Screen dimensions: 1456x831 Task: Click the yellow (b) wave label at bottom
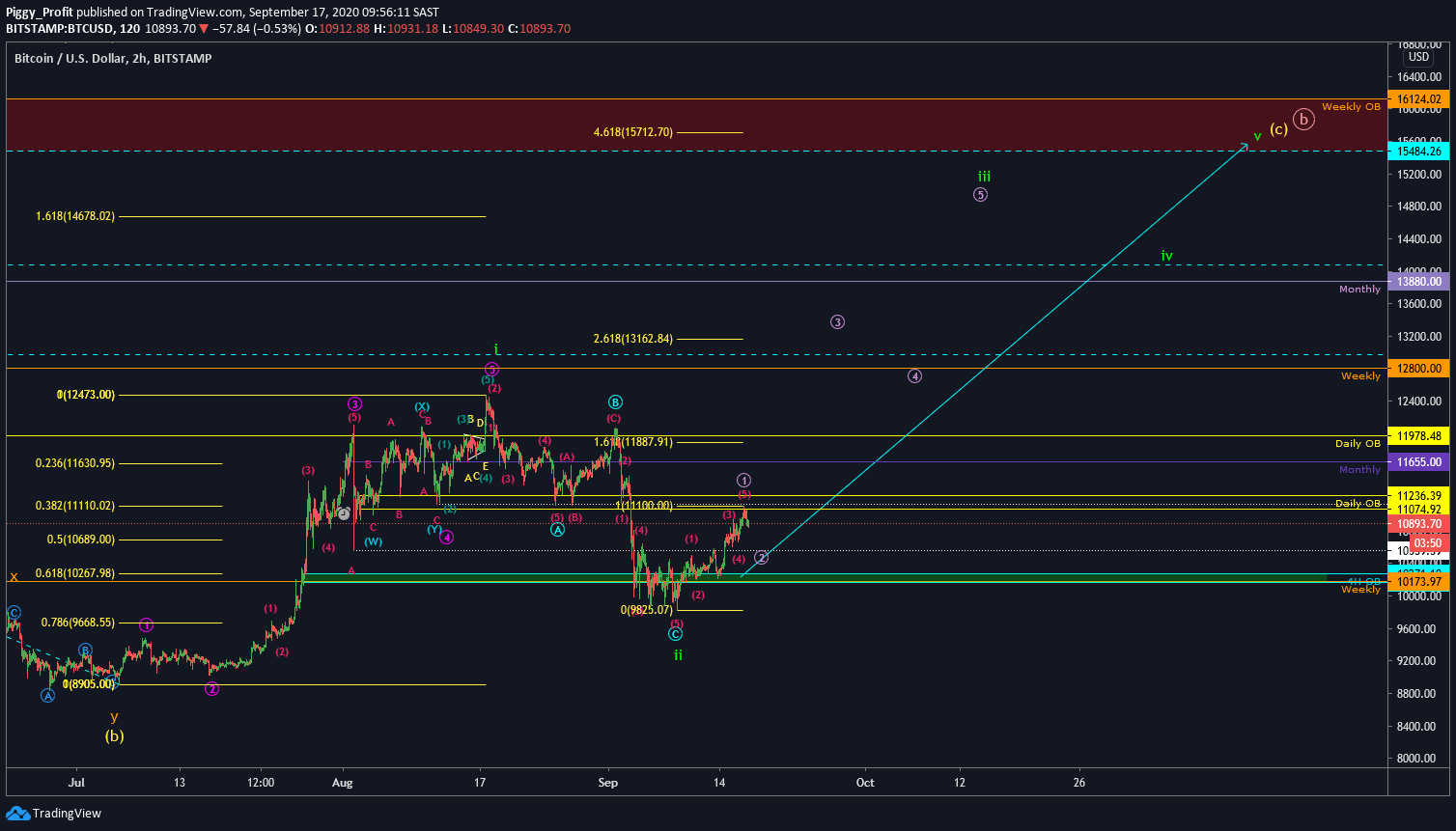click(x=115, y=735)
